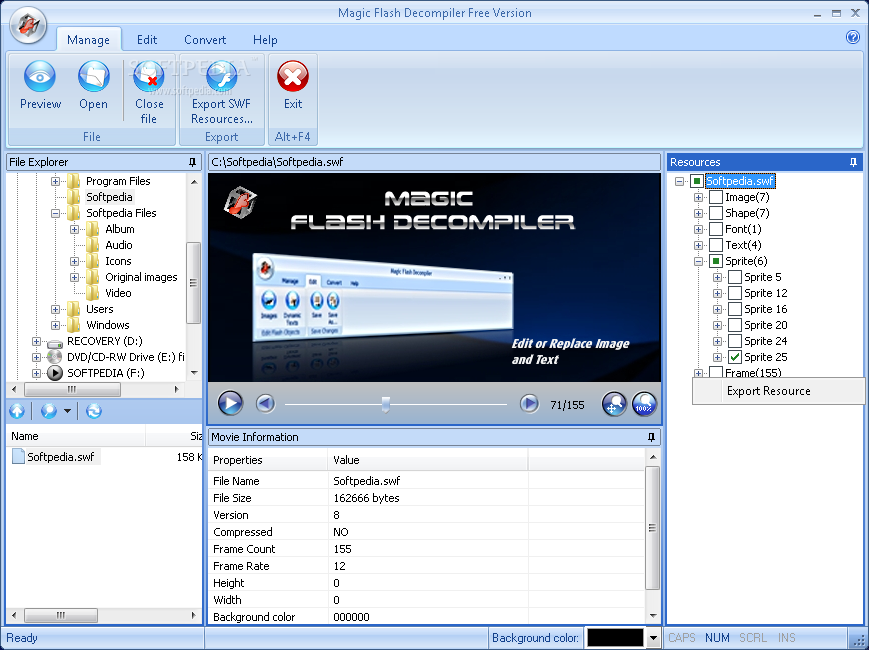Click the 100% zoom icon

tap(644, 404)
